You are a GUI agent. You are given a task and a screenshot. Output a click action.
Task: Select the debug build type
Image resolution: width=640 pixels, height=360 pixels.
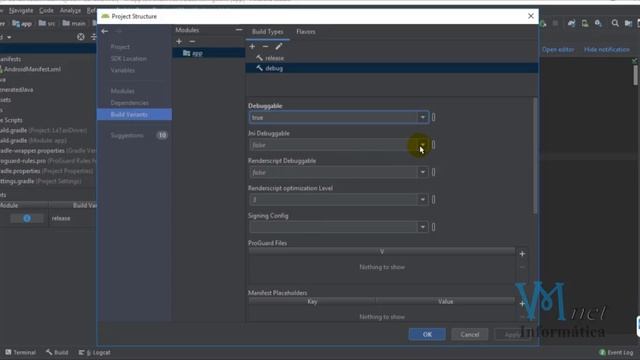pos(392,68)
